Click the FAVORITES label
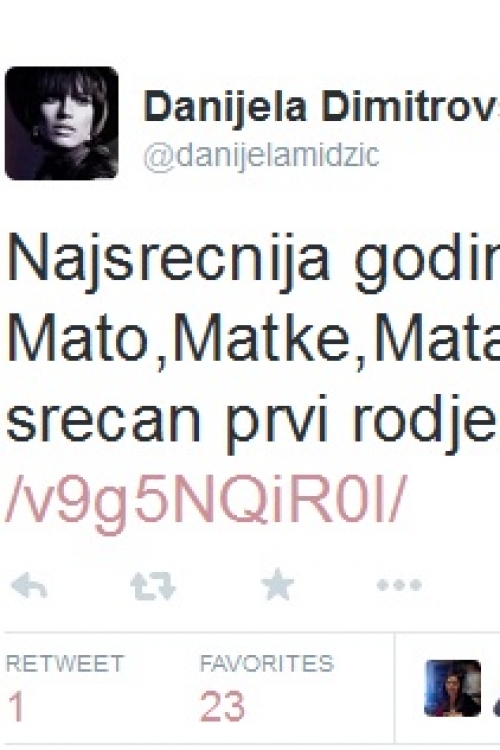Viewport: 500px width, 750px height. click(x=267, y=663)
